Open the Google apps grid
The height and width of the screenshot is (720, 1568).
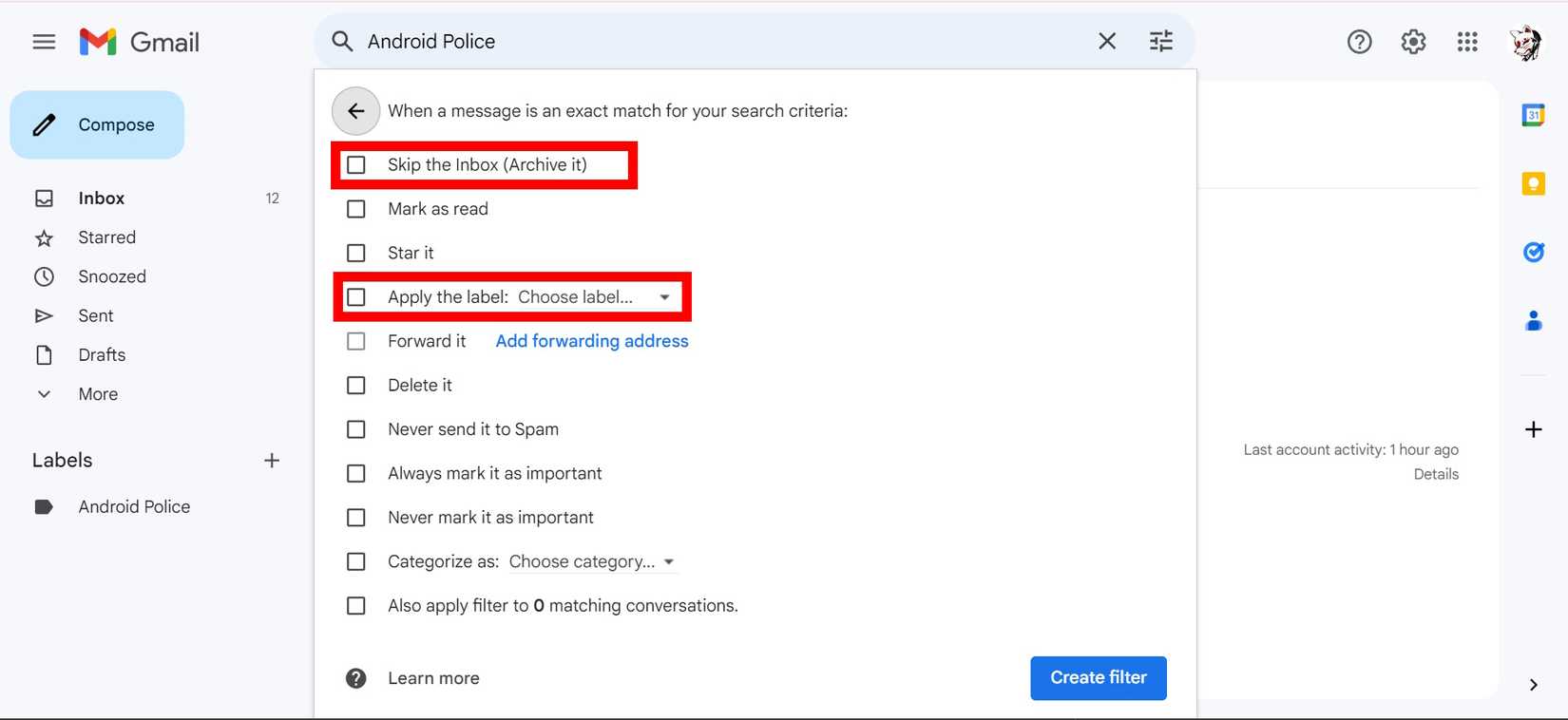point(1467,42)
